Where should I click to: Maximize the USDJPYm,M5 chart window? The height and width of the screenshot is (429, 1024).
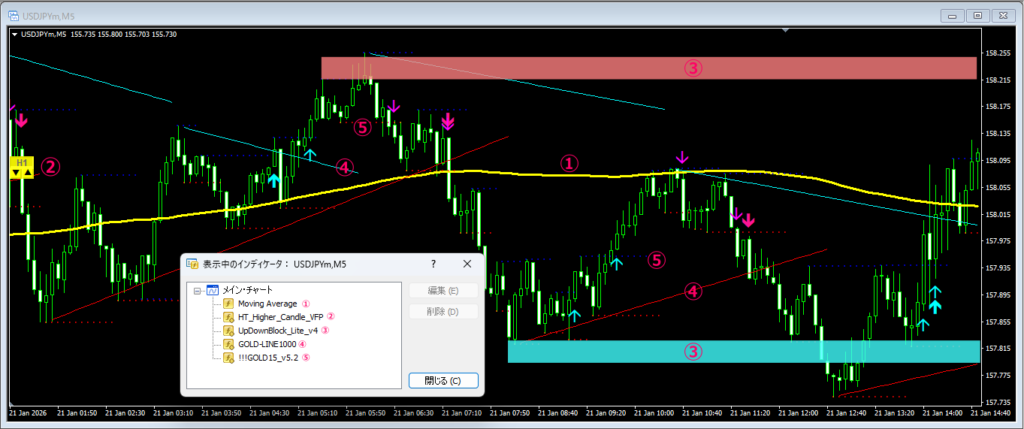[x=977, y=14]
